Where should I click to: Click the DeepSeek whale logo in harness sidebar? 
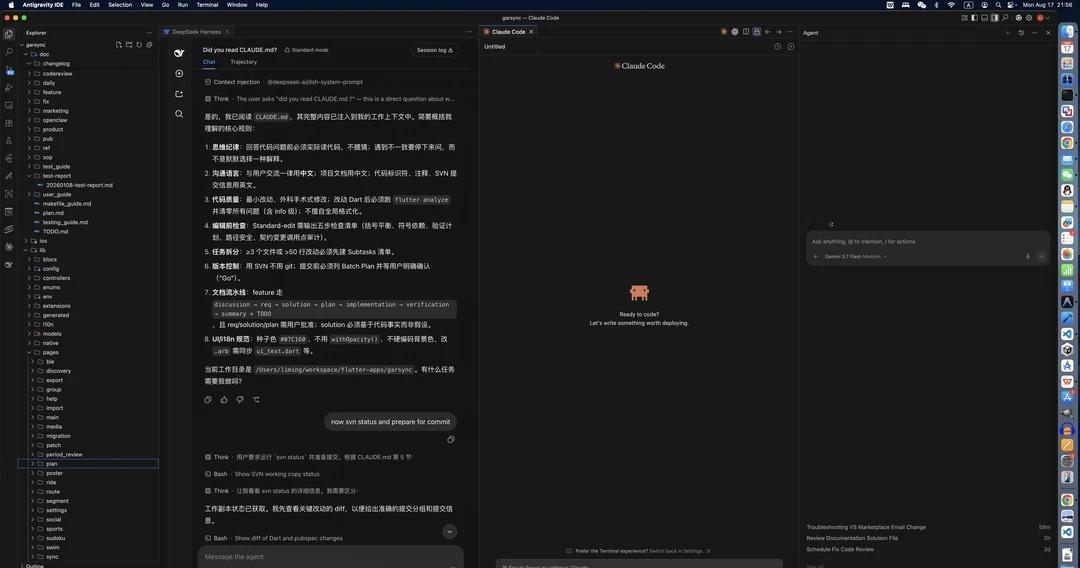coord(179,53)
